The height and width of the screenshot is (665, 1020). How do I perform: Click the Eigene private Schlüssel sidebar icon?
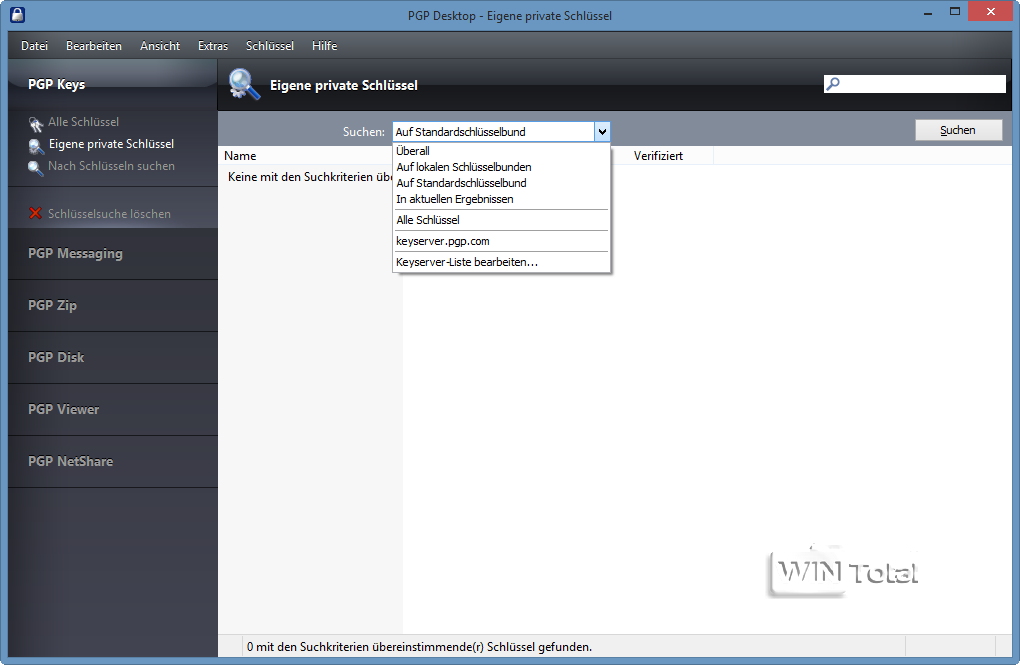point(36,146)
